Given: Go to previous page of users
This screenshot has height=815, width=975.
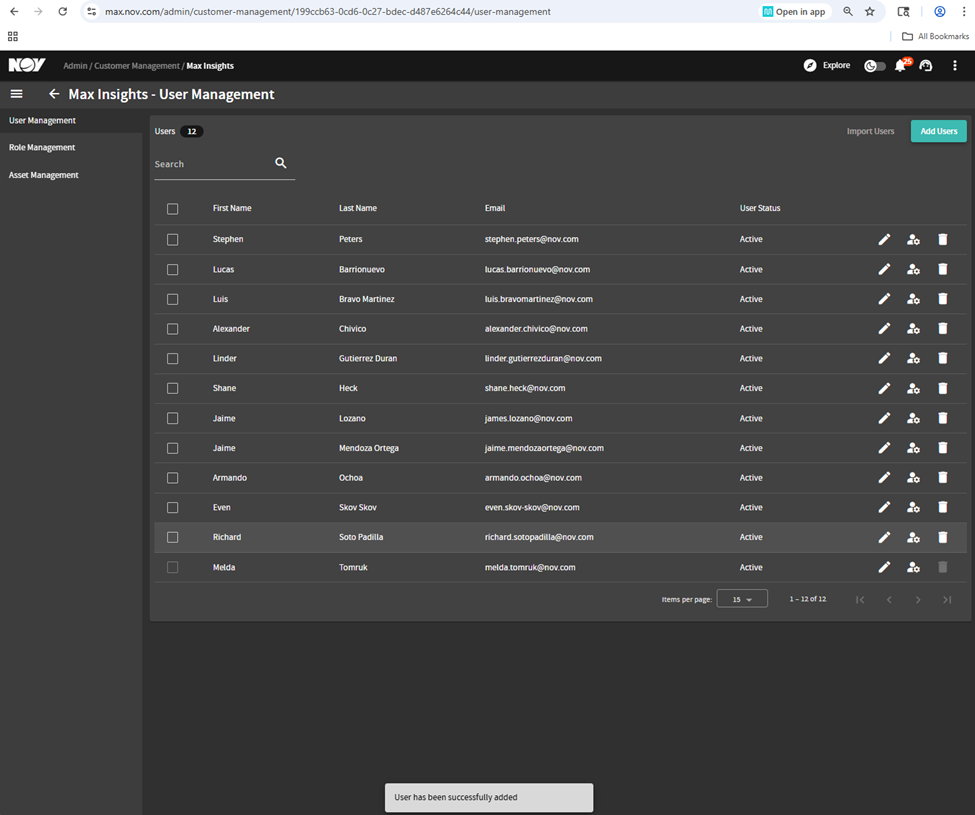Looking at the screenshot, I should (x=889, y=599).
